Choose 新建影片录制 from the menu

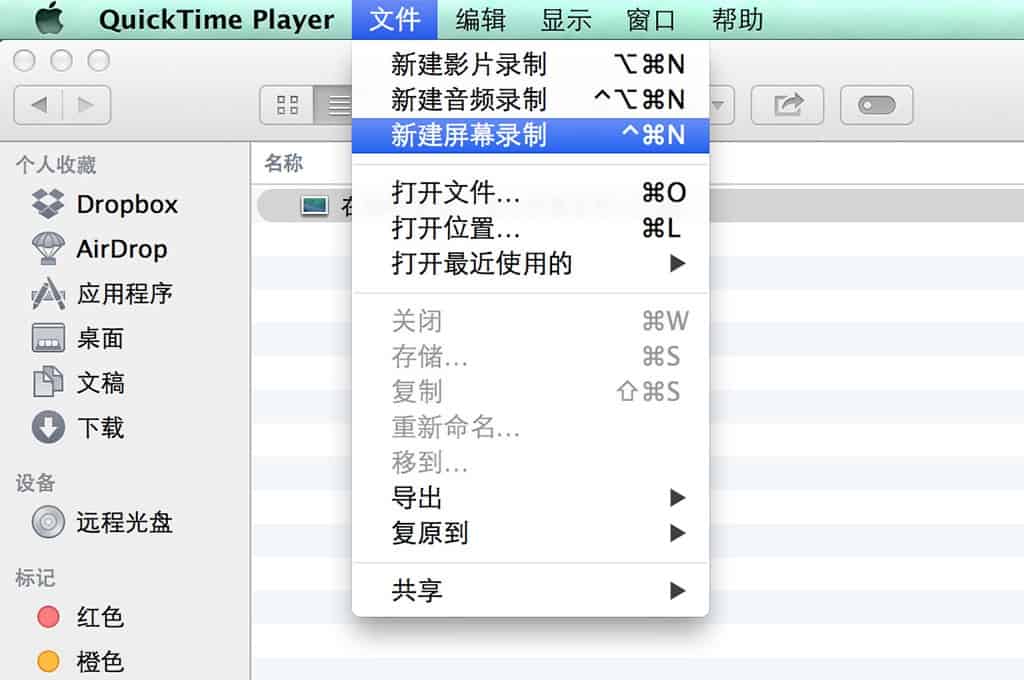(530, 64)
